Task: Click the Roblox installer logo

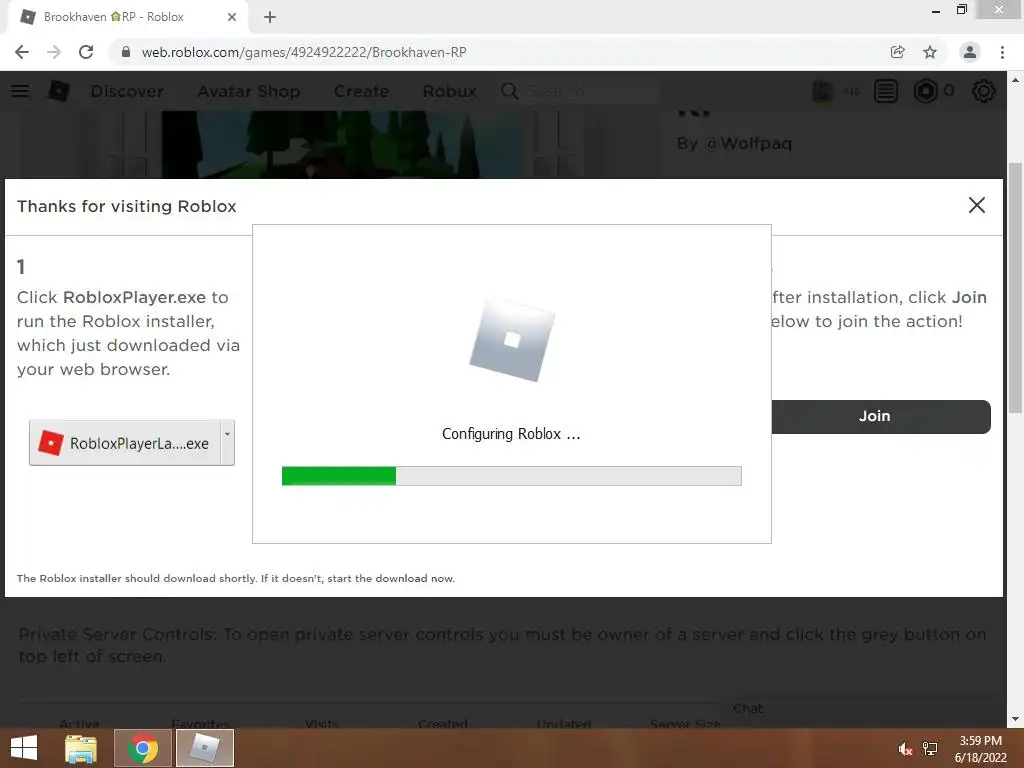Action: tap(512, 340)
